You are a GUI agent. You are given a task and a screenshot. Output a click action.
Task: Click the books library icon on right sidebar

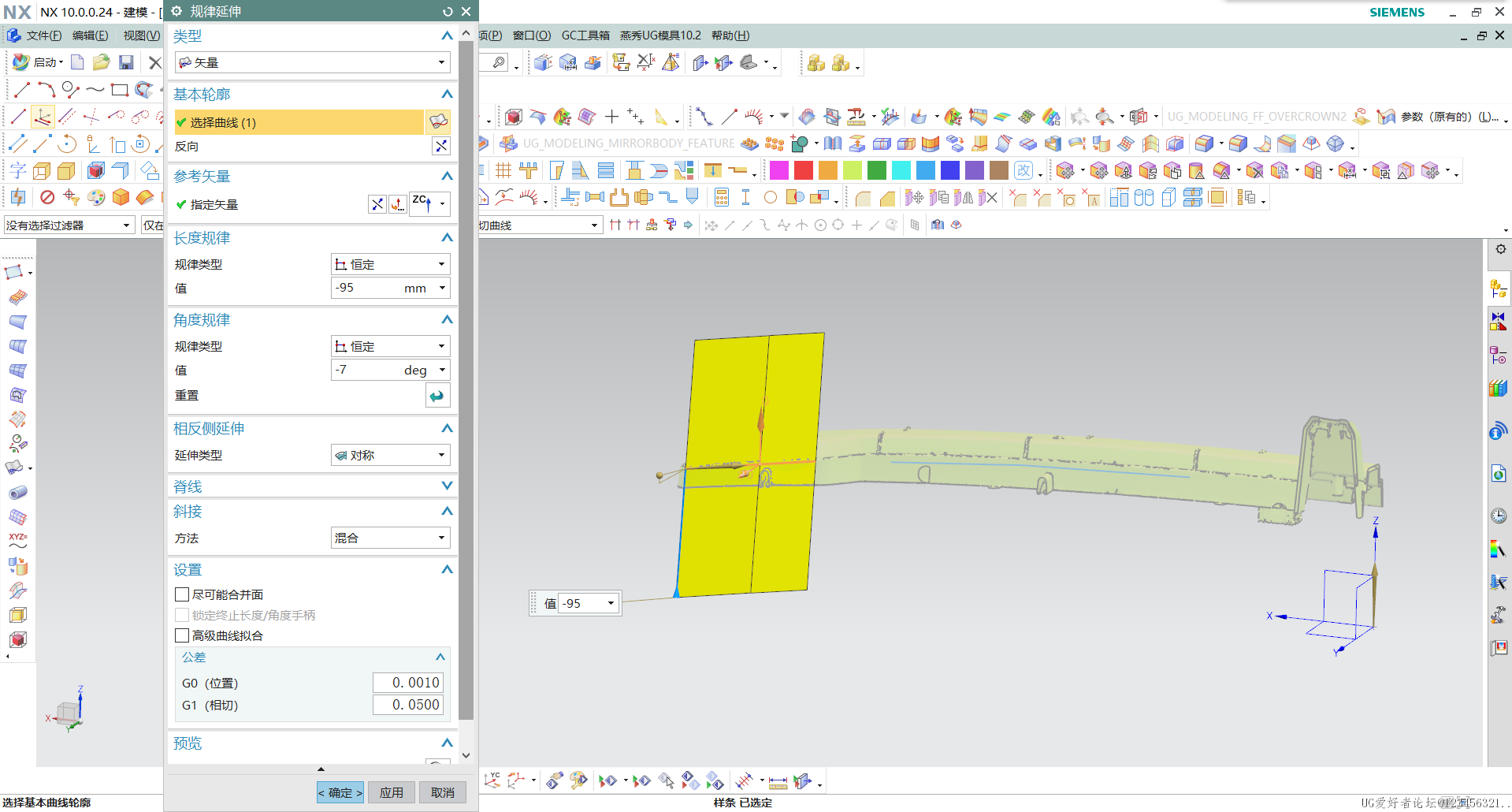[x=1499, y=388]
